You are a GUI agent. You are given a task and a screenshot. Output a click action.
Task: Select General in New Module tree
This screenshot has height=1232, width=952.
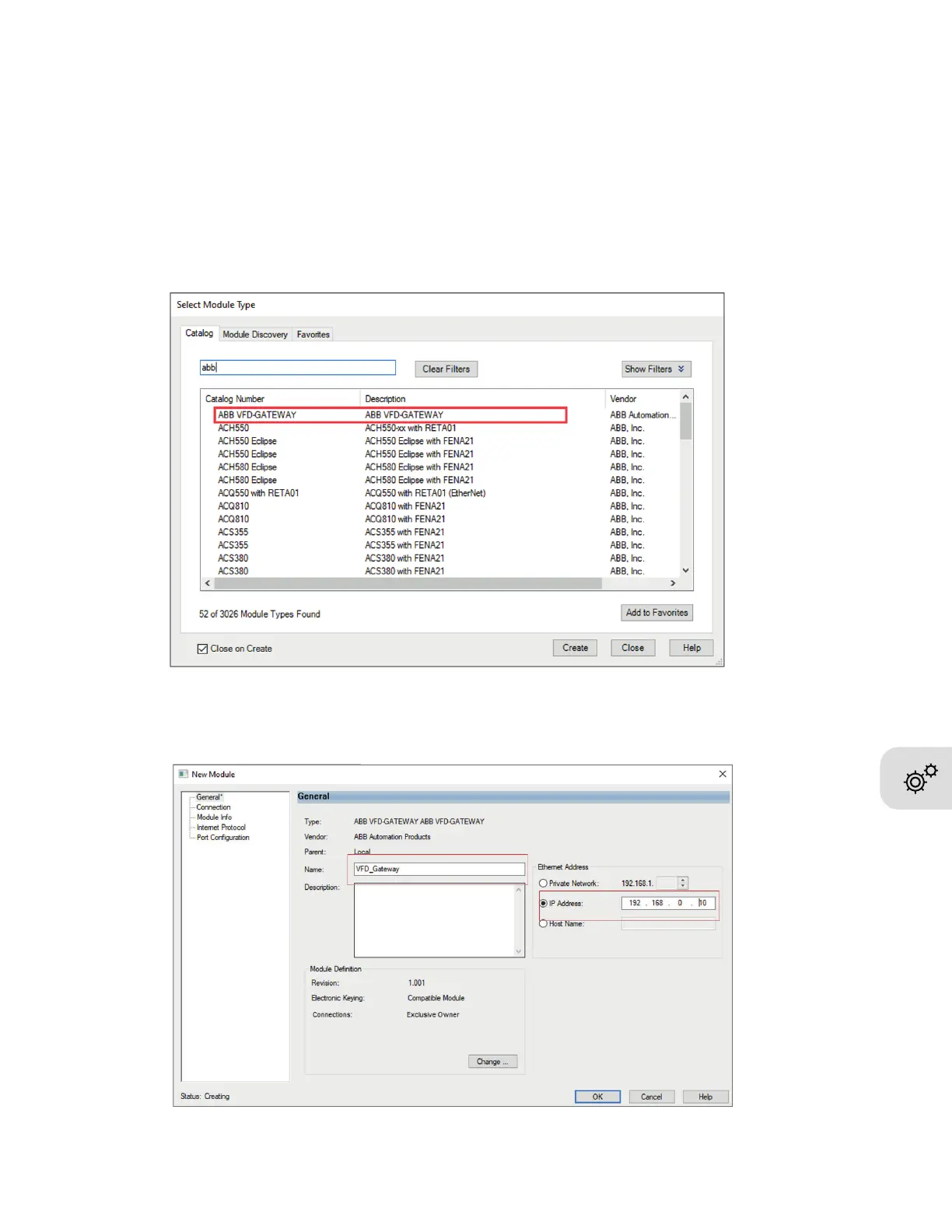tap(209, 797)
